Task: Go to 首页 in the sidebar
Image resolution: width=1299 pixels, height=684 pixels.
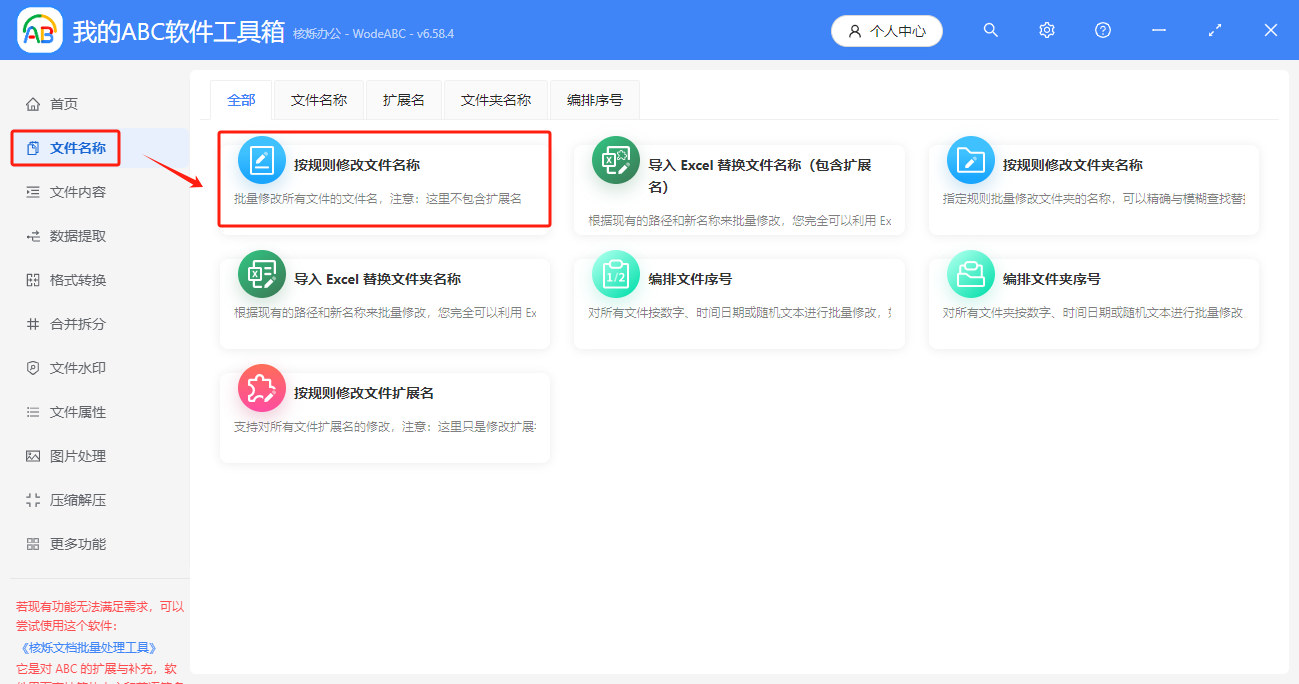Action: [64, 104]
